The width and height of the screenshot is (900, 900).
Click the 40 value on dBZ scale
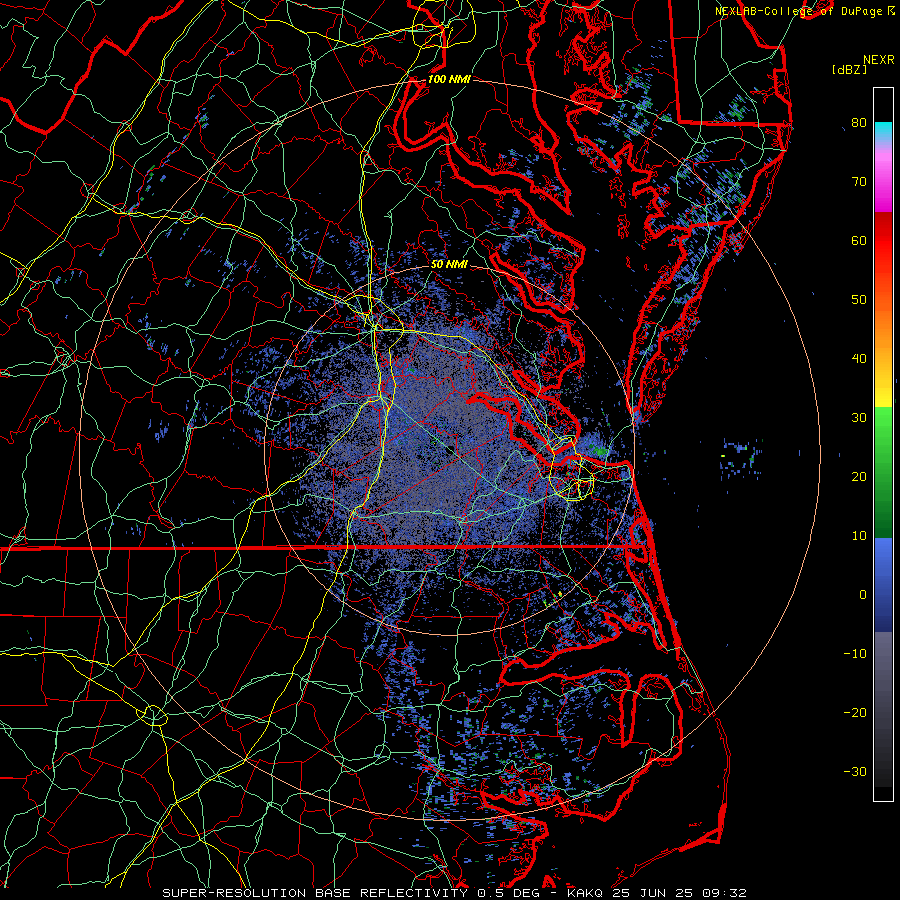click(859, 359)
